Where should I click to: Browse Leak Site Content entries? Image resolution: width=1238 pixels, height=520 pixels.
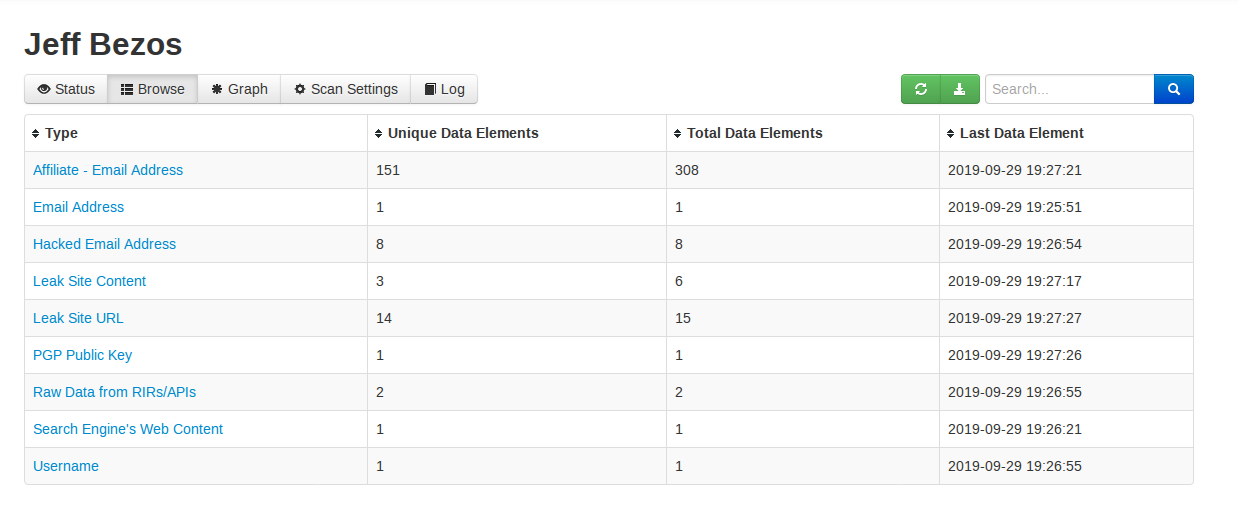click(x=89, y=281)
